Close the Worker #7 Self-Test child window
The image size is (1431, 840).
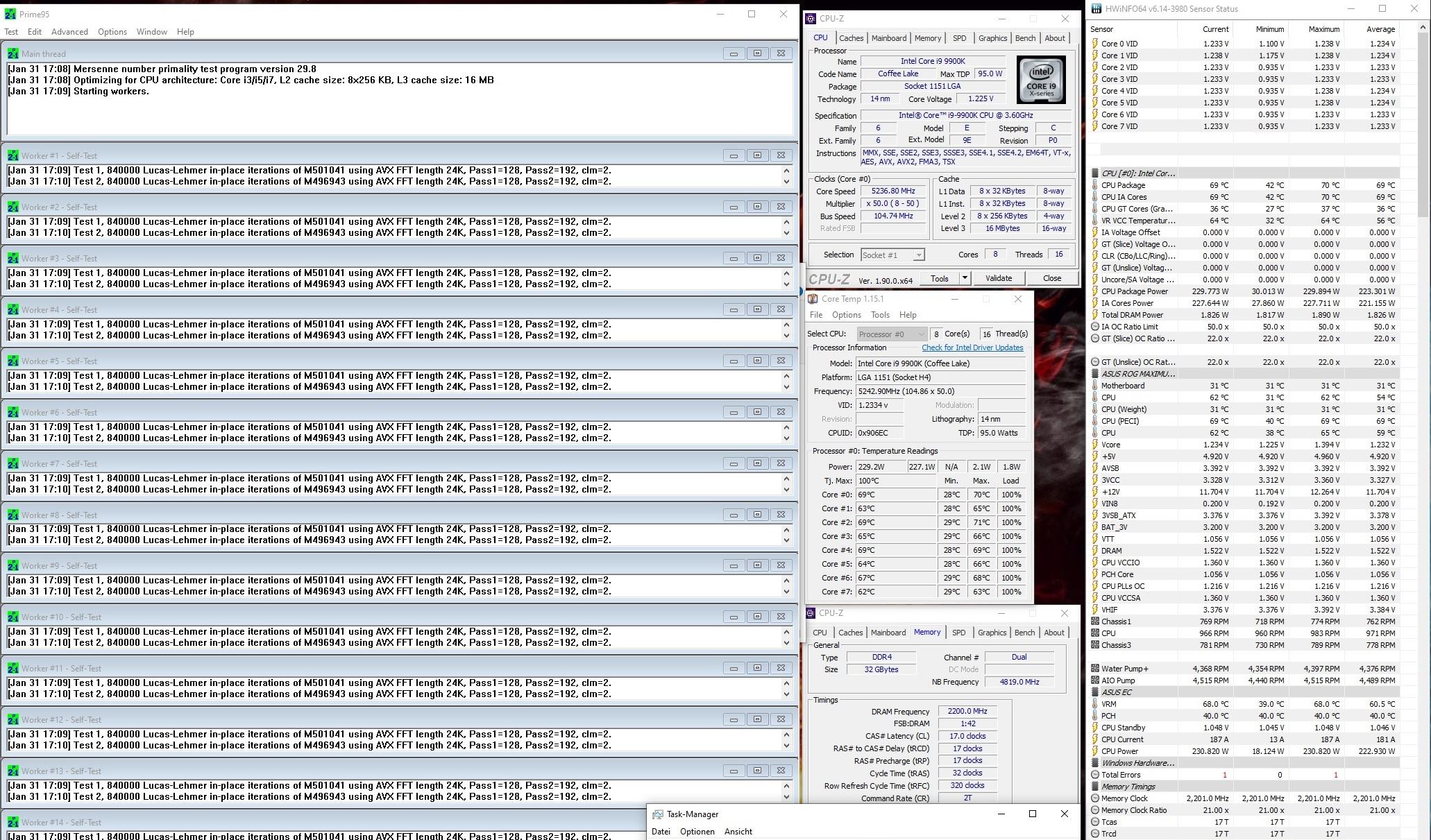781,463
